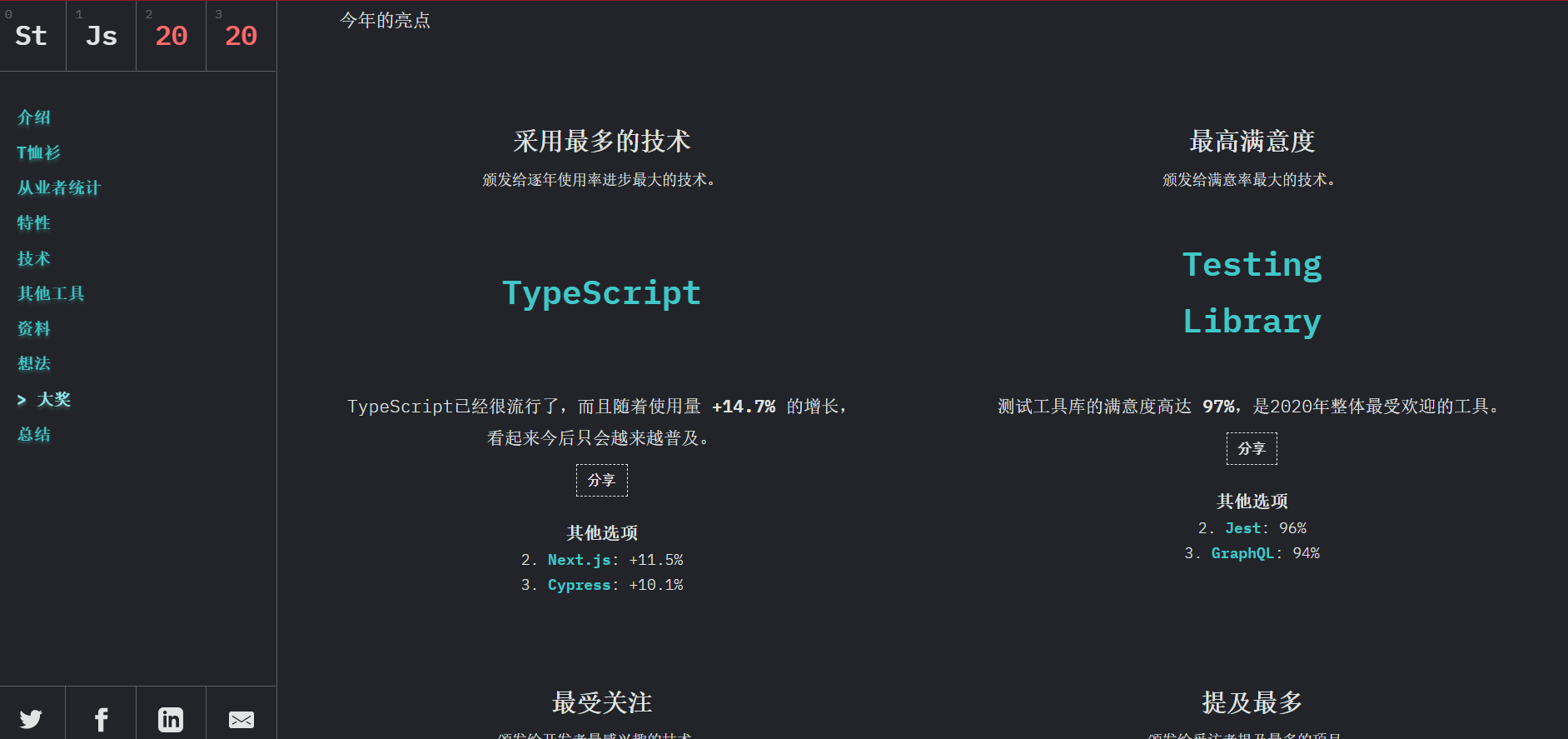Open the Next.js runner-up link
The image size is (1568, 739).
(579, 560)
